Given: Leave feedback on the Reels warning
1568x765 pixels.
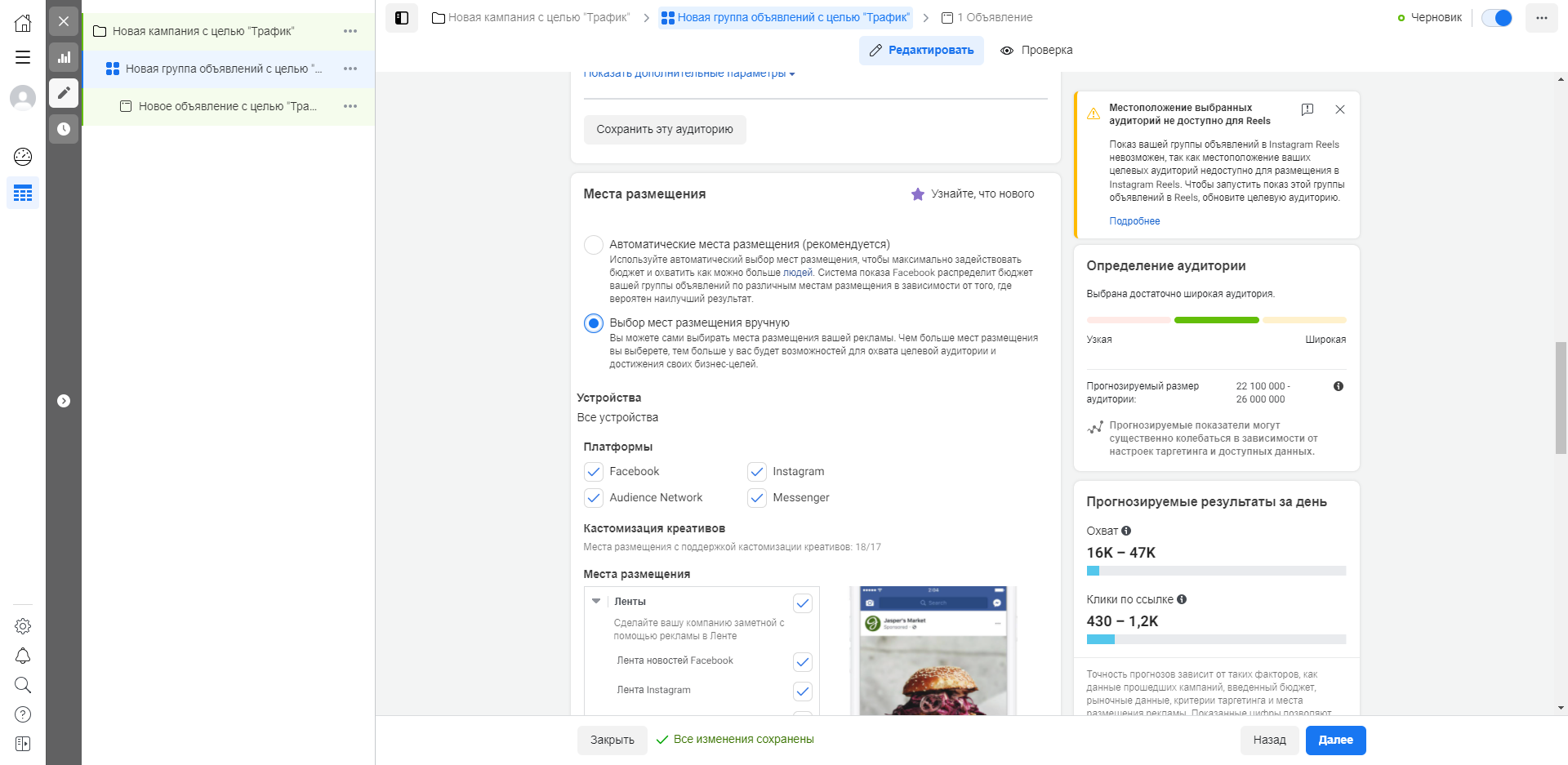Looking at the screenshot, I should tap(1307, 109).
